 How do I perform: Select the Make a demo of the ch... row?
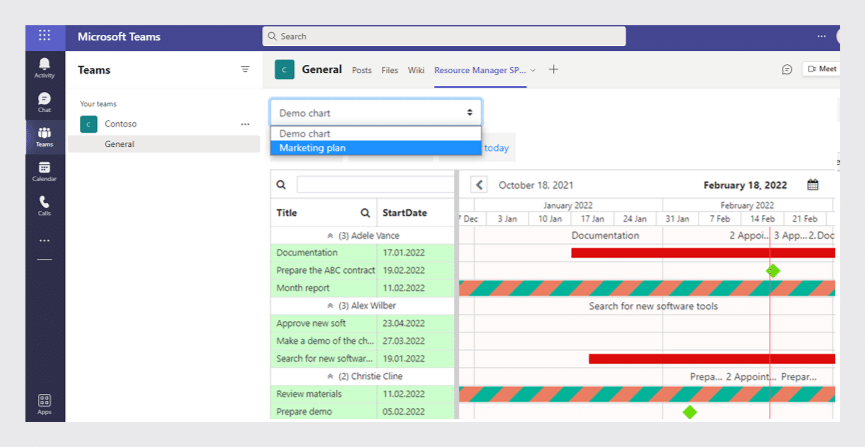coord(362,341)
